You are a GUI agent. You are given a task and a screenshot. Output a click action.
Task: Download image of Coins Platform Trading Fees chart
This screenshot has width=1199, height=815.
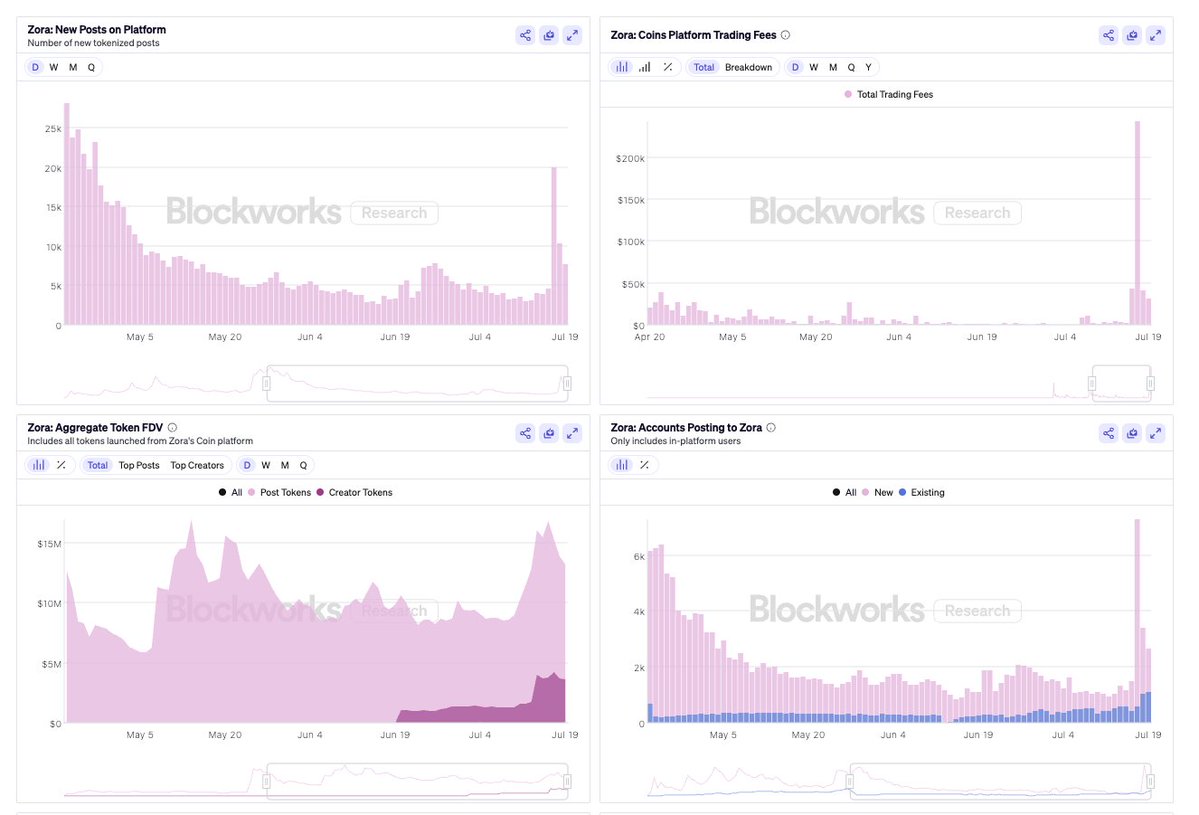click(x=1132, y=35)
